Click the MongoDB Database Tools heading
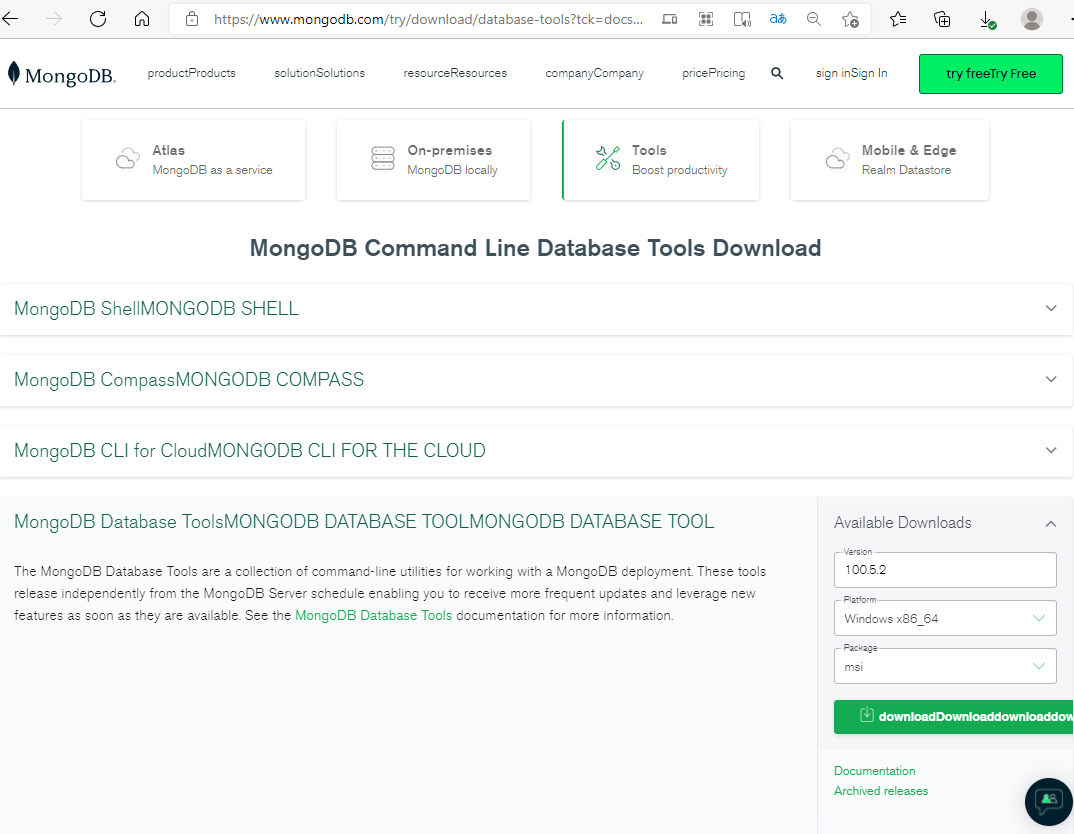 [364, 522]
